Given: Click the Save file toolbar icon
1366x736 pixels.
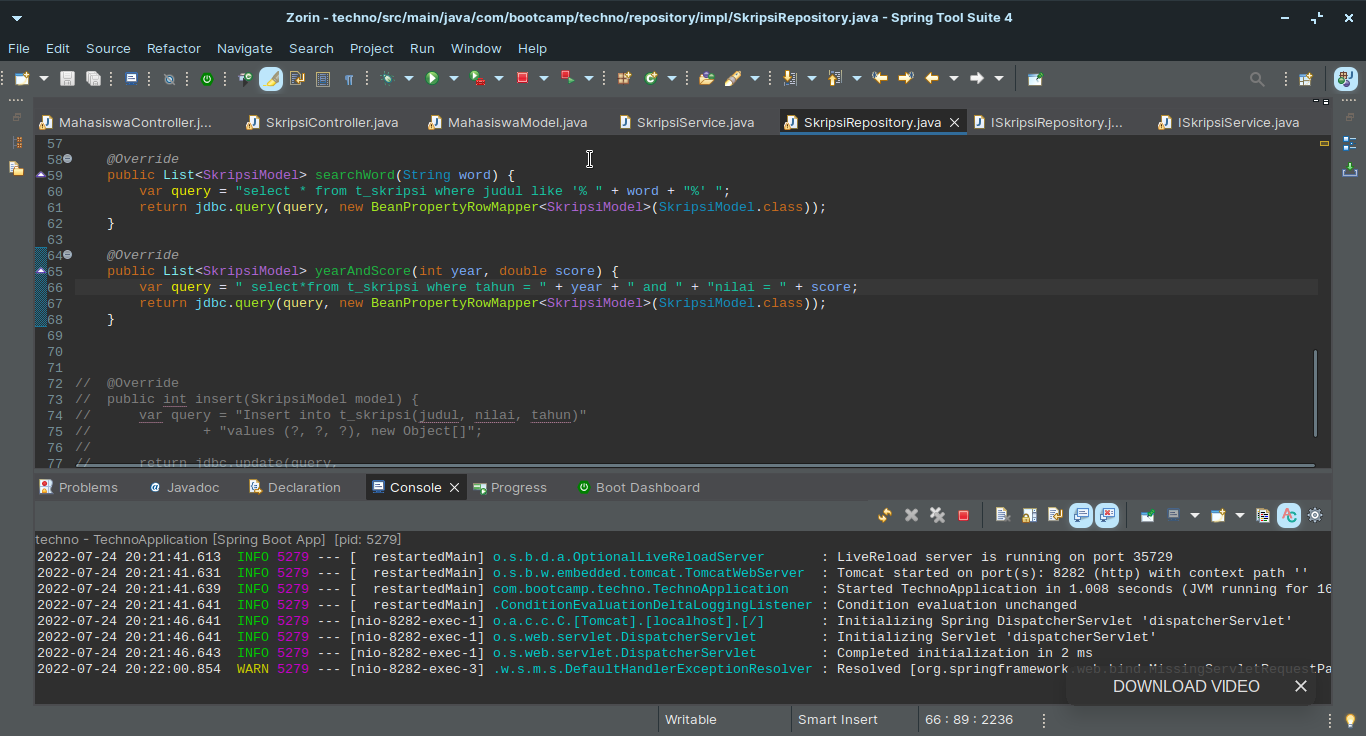Looking at the screenshot, I should click(67, 78).
